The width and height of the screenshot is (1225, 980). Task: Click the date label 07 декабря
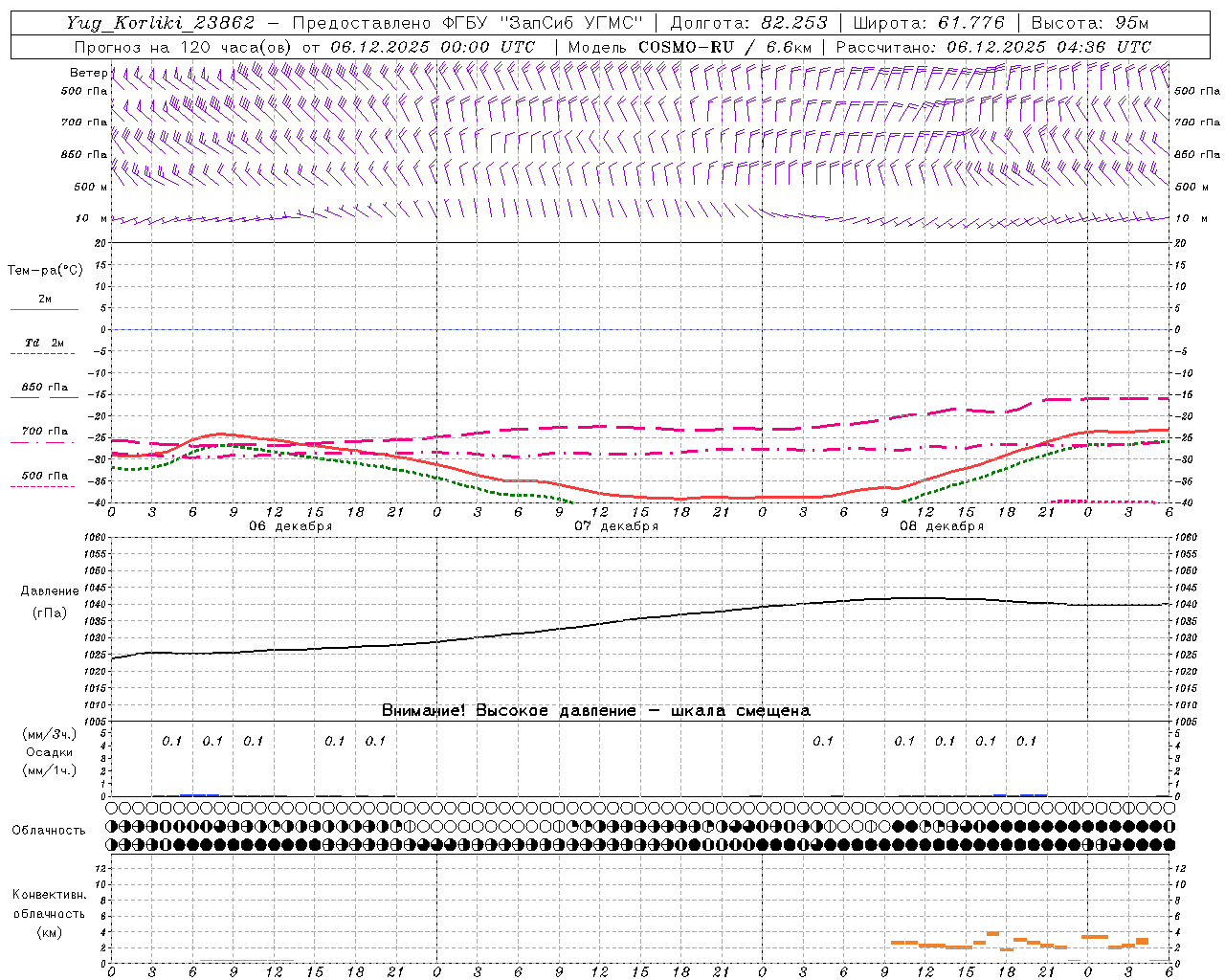(616, 526)
